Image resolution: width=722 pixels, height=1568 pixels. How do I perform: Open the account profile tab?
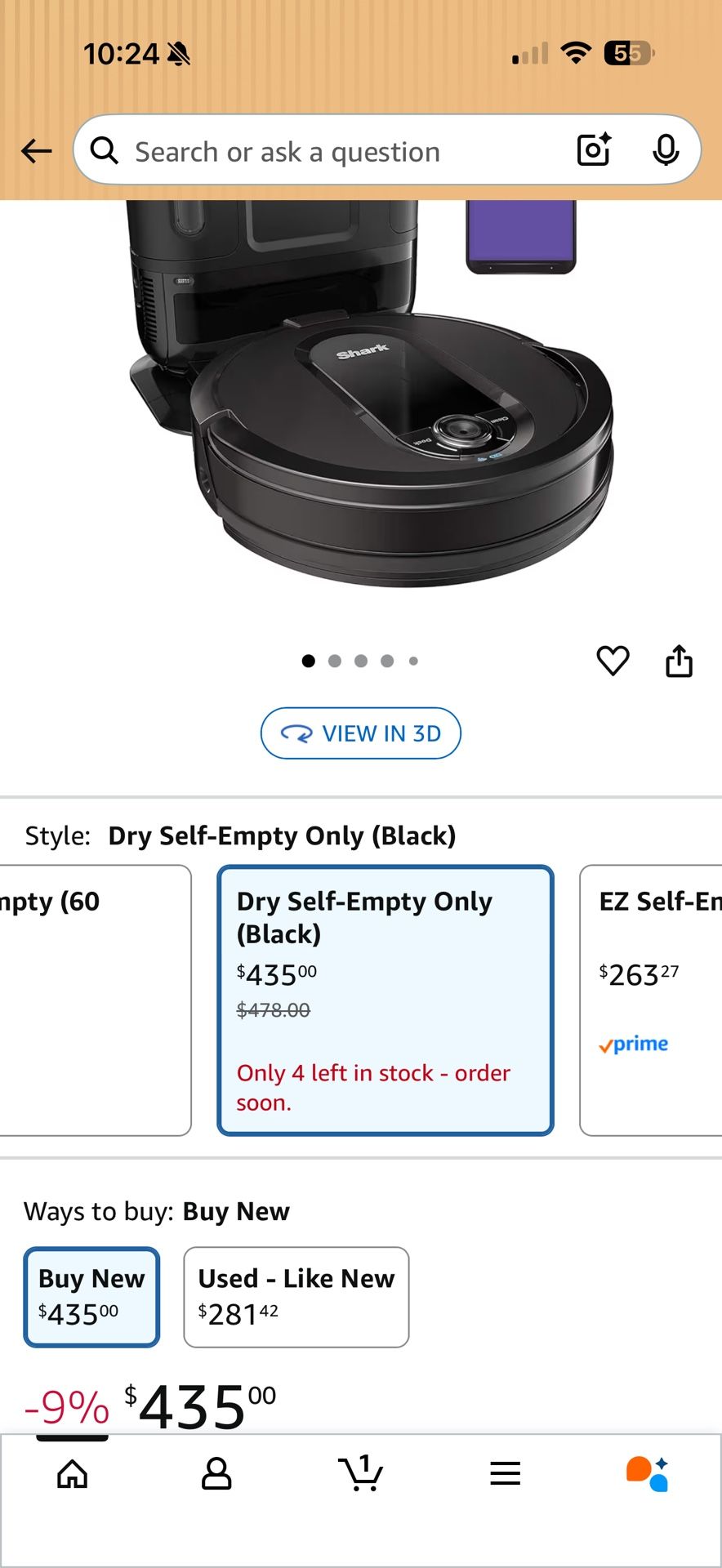tap(216, 1474)
